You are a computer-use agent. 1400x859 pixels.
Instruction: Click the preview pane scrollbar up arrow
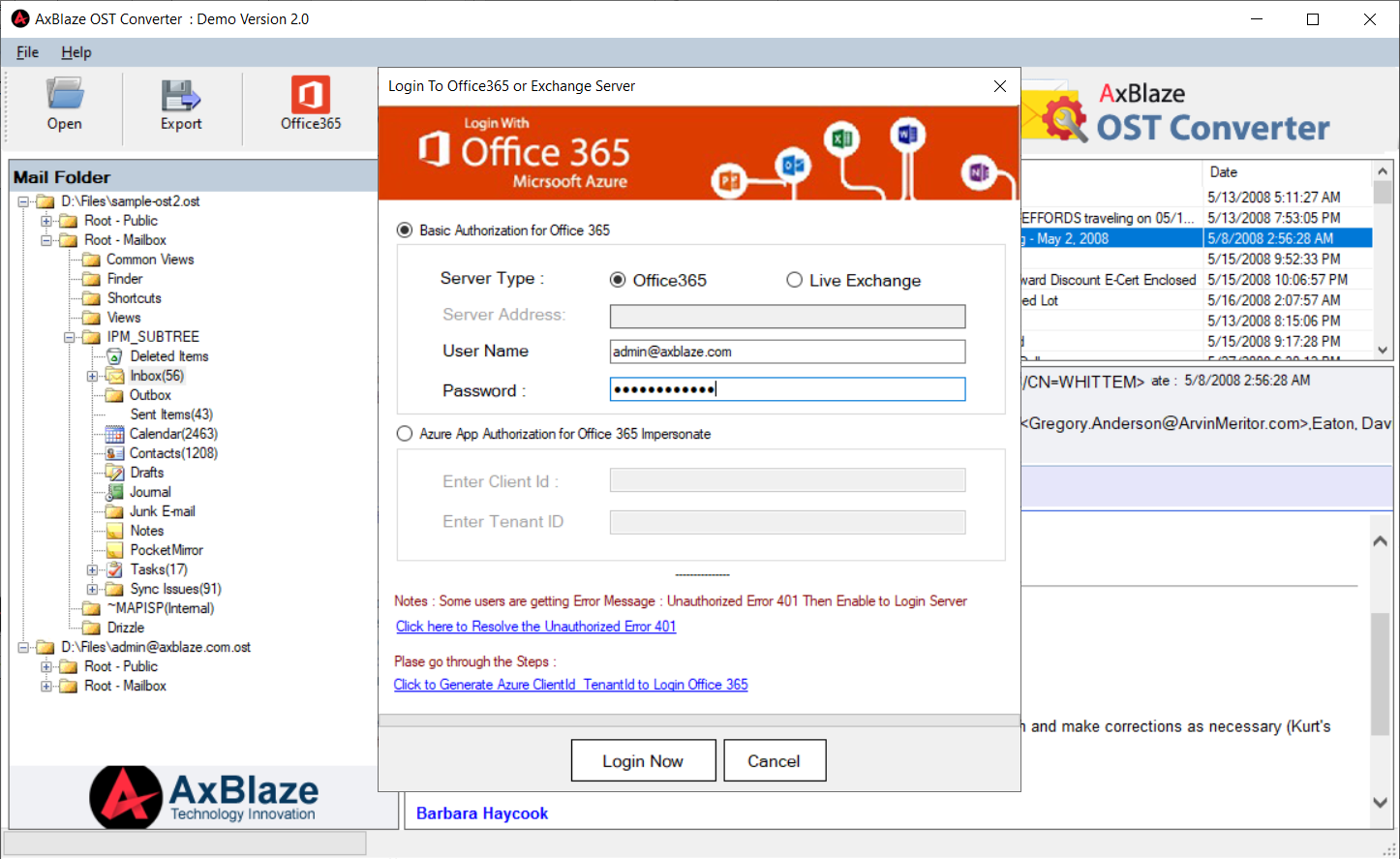1381,541
